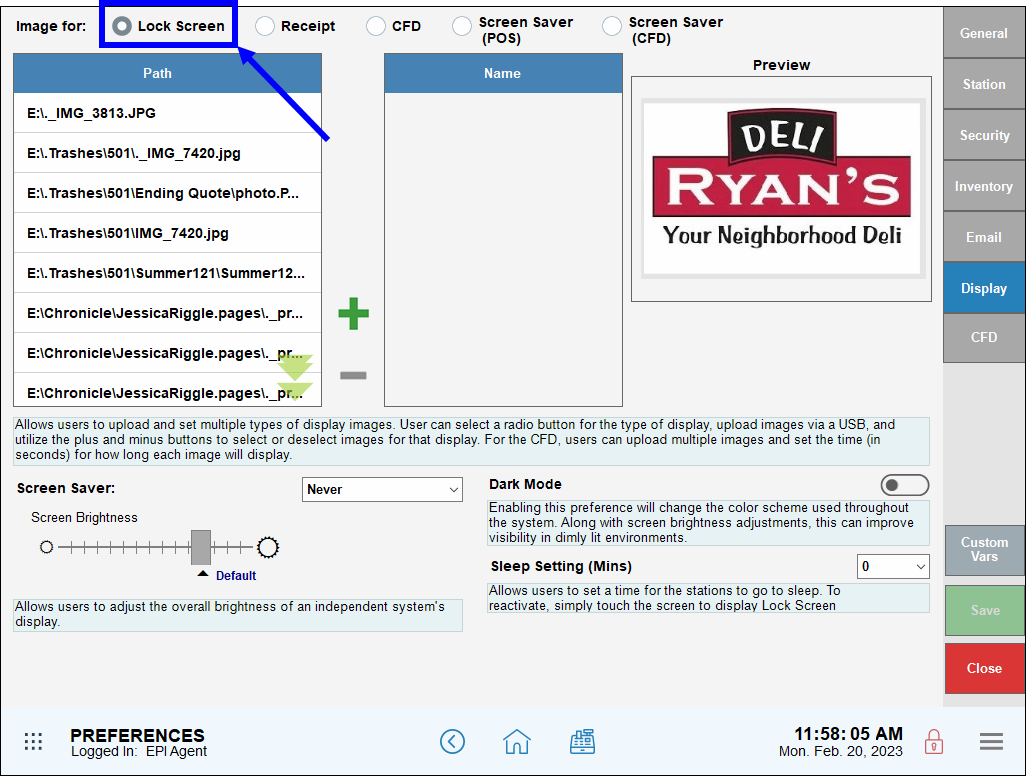The height and width of the screenshot is (776, 1026).
Task: Open the cash register icon
Action: 582,741
